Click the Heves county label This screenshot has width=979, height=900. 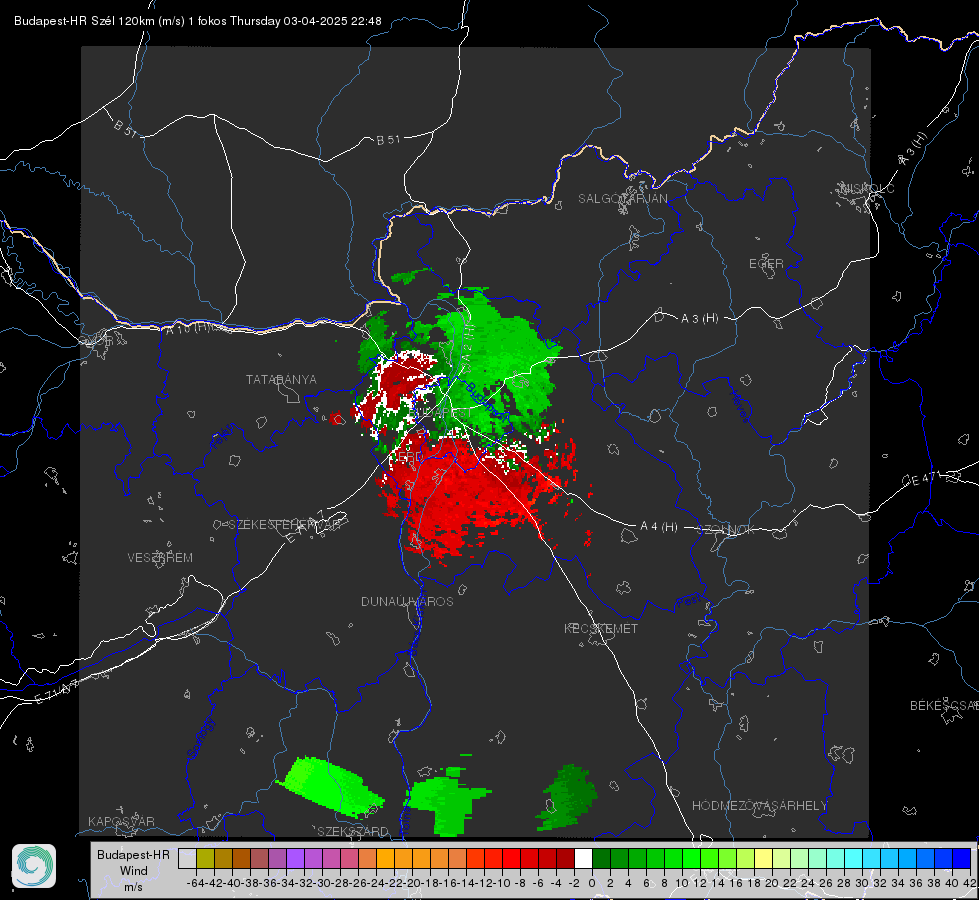[x=739, y=406]
